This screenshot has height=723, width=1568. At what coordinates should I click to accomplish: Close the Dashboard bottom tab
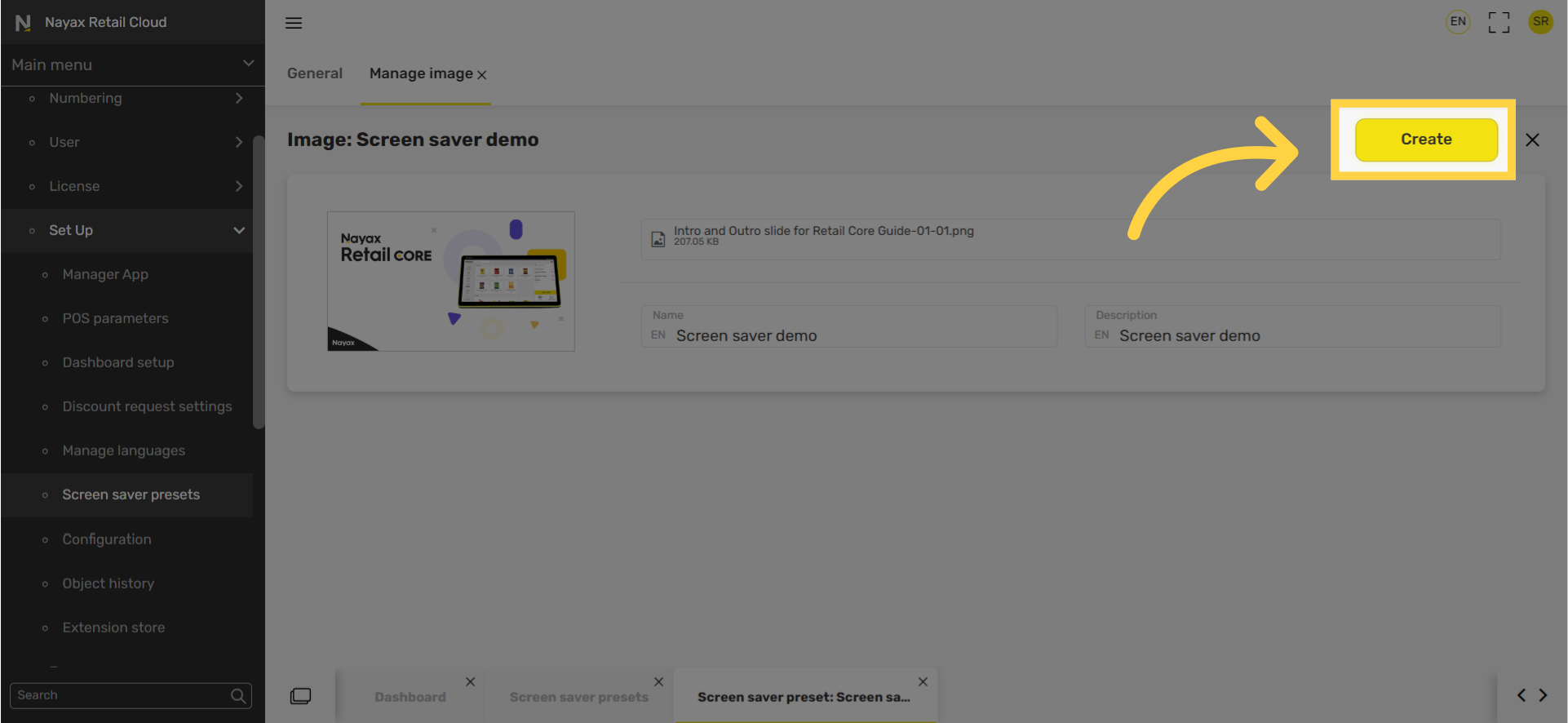click(471, 682)
